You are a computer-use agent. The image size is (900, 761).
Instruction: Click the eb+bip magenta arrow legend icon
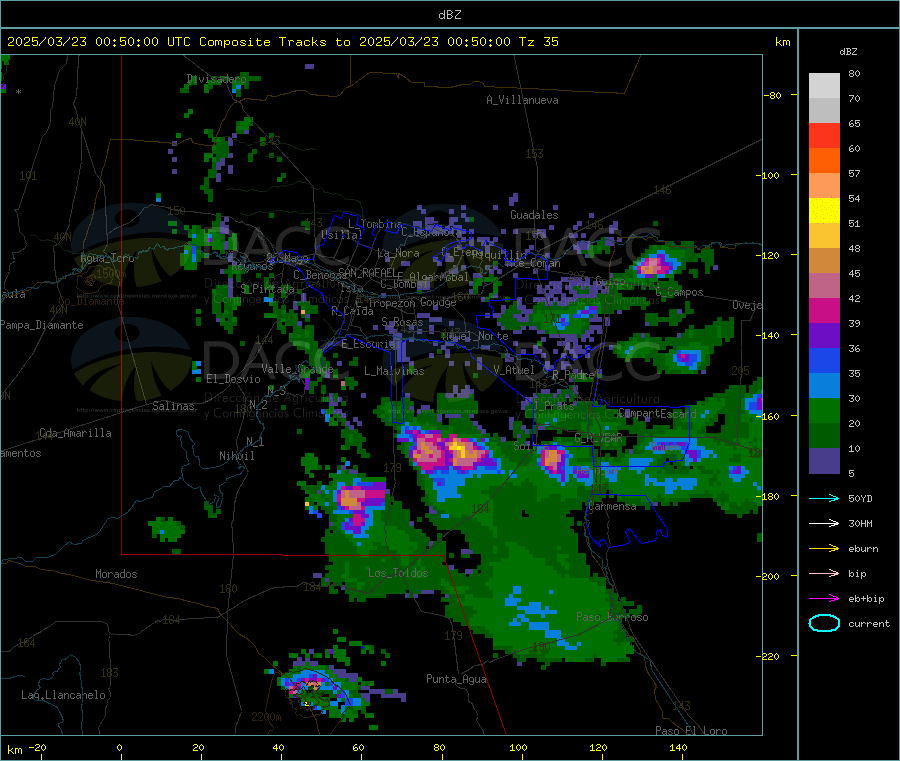824,598
